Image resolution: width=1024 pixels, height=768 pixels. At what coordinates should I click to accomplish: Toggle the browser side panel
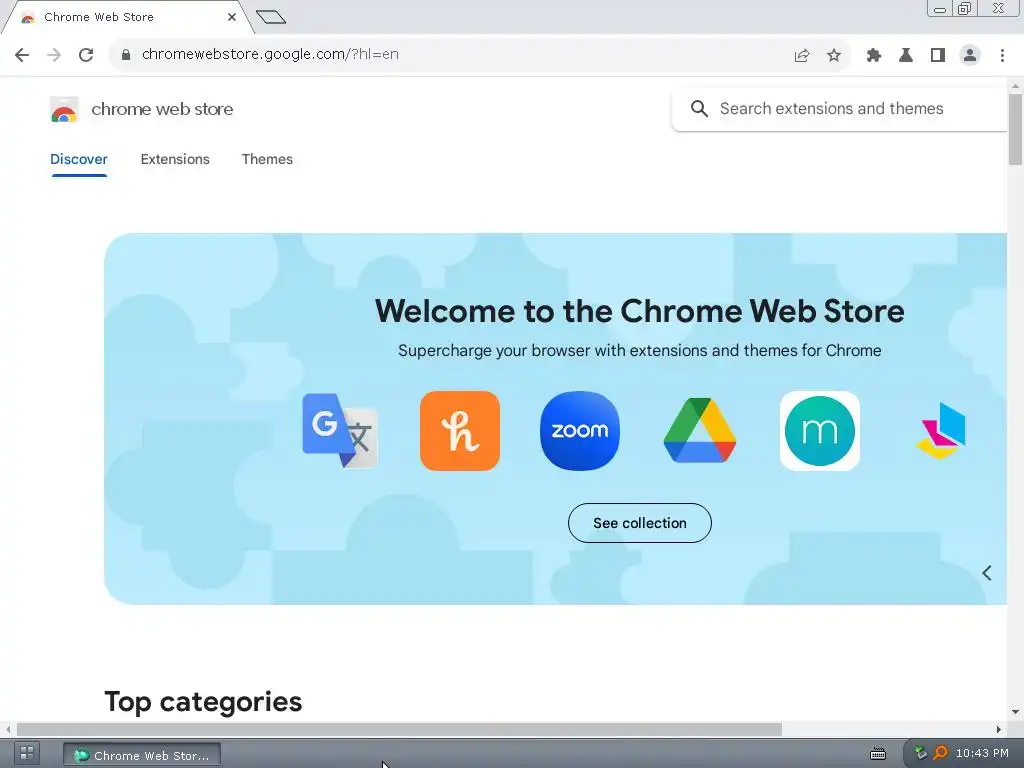click(x=938, y=56)
